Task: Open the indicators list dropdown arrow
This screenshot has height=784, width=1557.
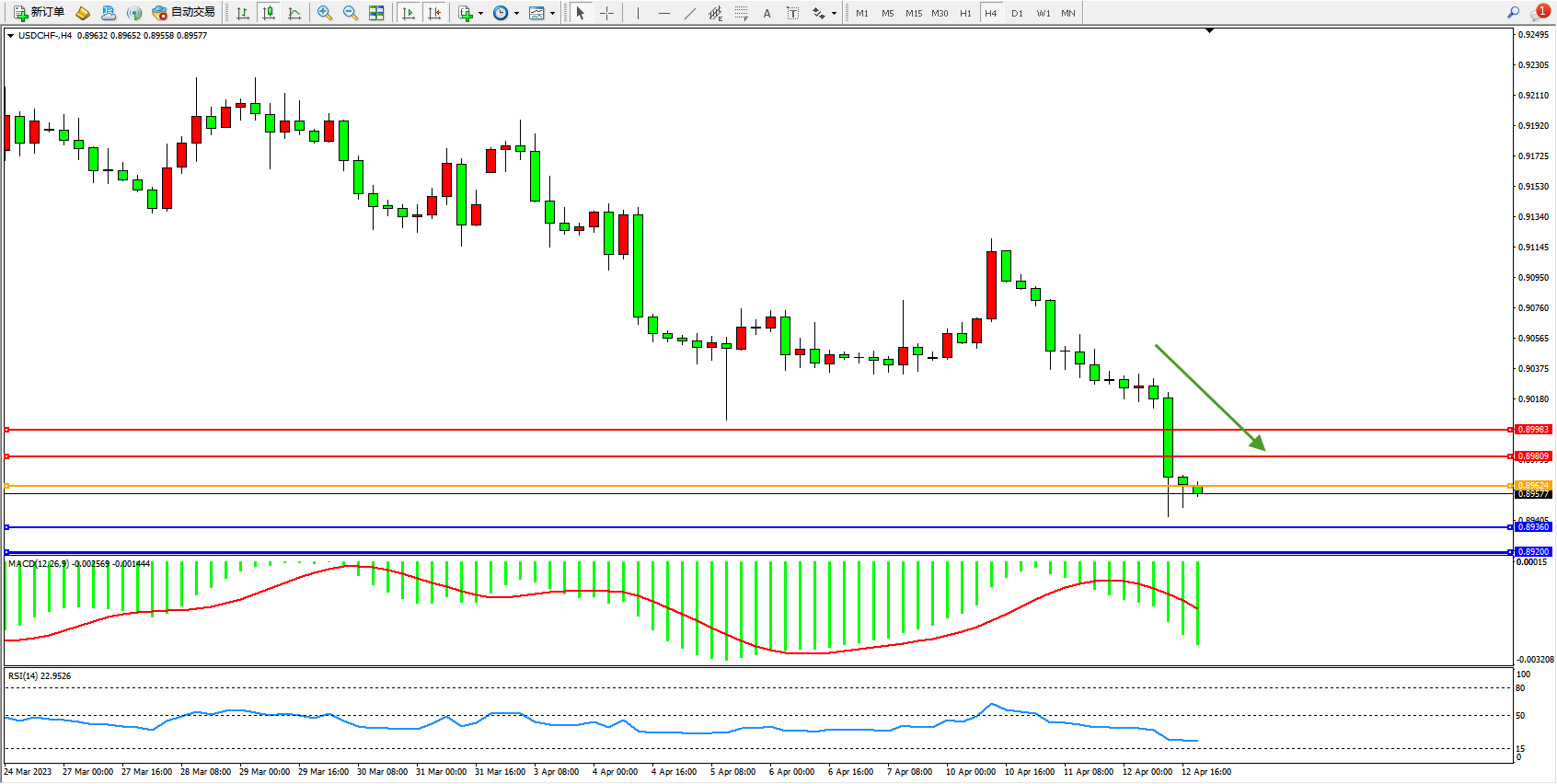Action: [x=480, y=13]
